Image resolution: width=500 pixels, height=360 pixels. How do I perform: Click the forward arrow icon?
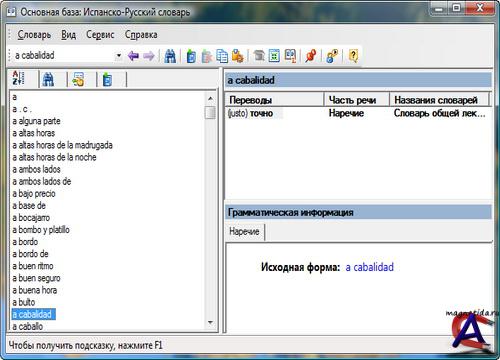click(x=149, y=56)
